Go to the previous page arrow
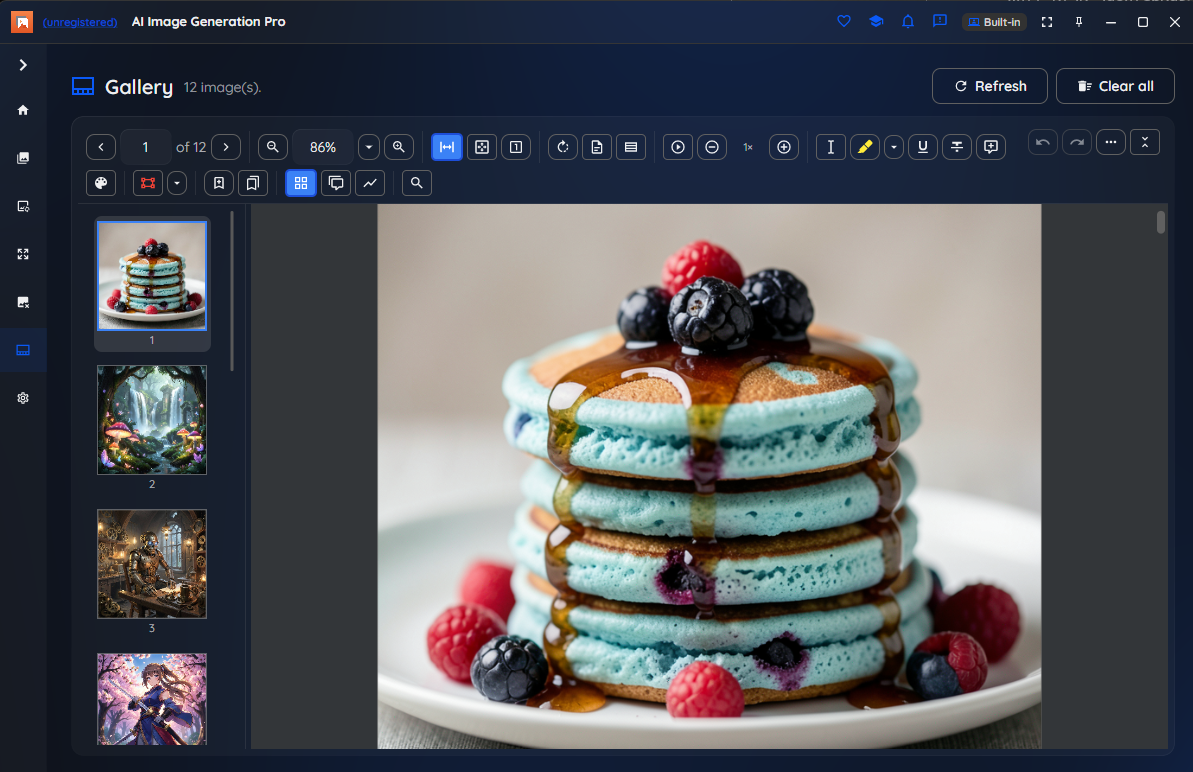This screenshot has height=772, width=1193. pyautogui.click(x=101, y=147)
